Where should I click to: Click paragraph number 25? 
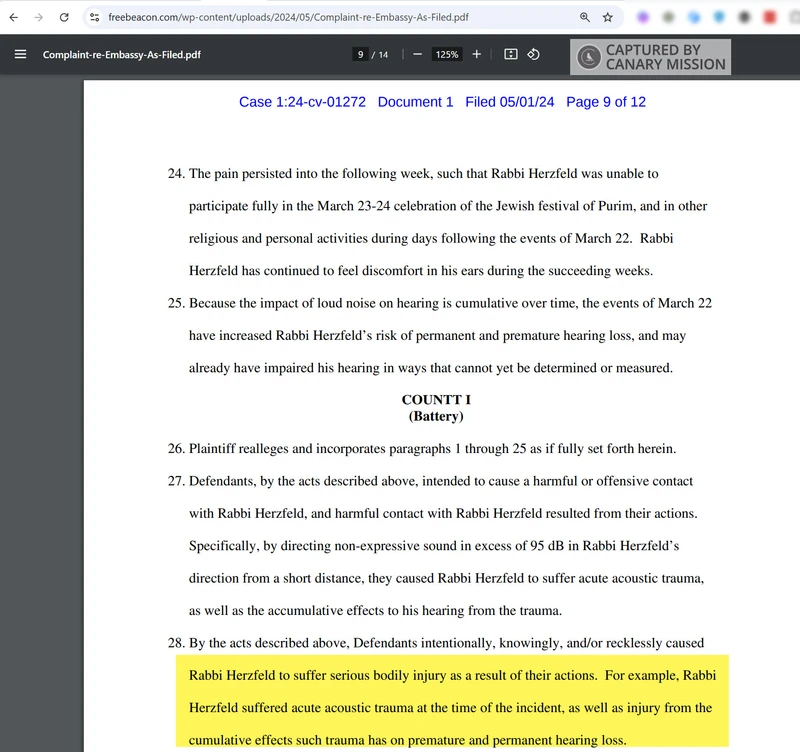(175, 303)
